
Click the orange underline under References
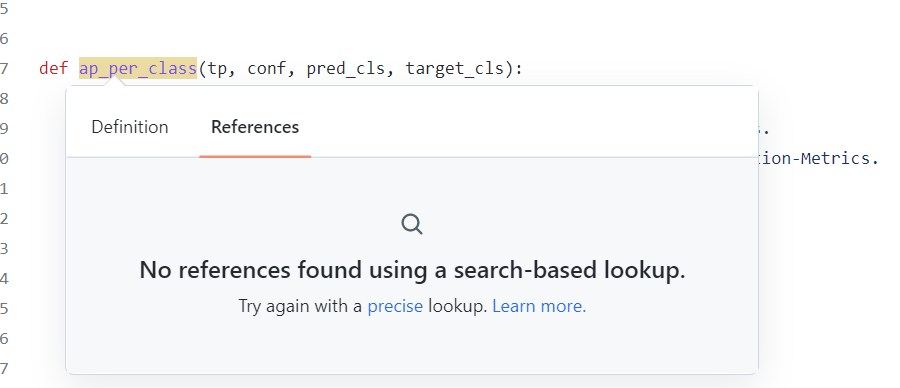(x=255, y=156)
